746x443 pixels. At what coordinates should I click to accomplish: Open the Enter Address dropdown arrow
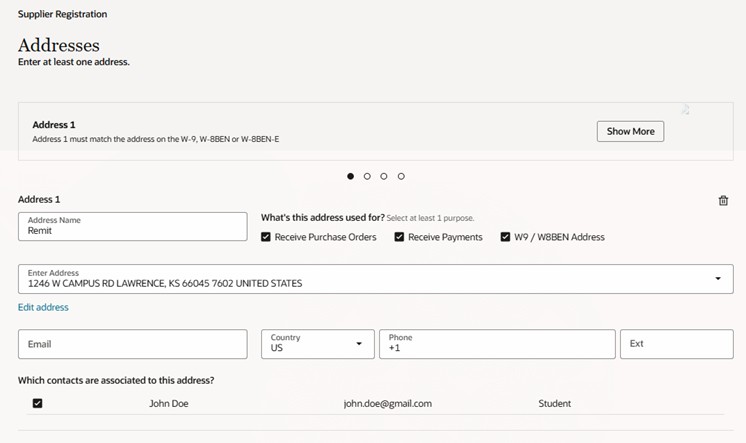(x=718, y=278)
